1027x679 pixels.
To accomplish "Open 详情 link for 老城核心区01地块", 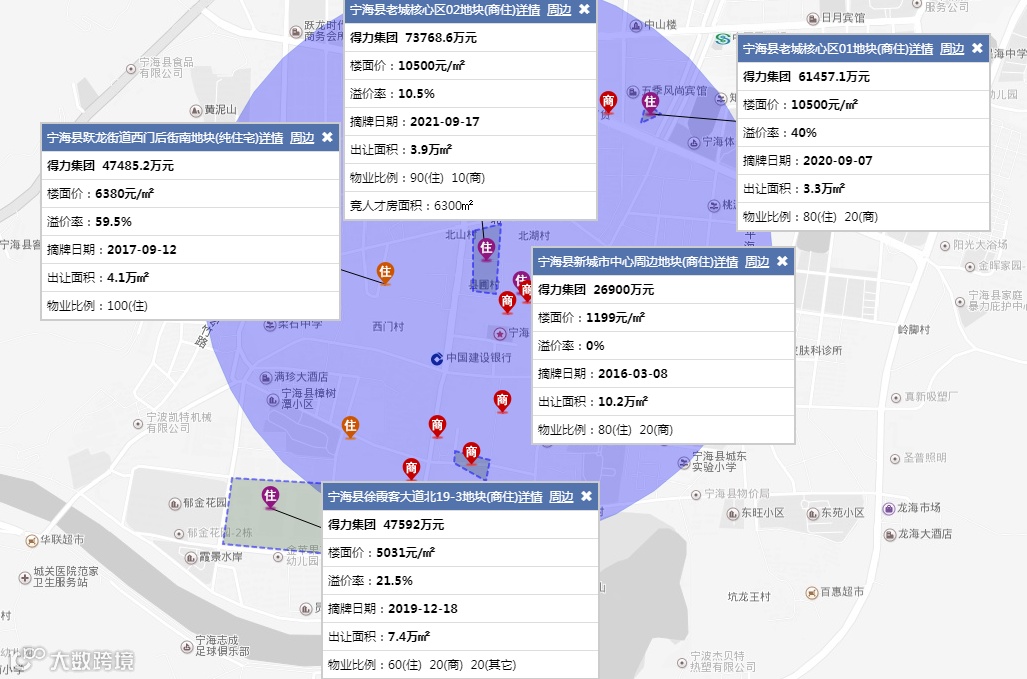I will pos(922,48).
